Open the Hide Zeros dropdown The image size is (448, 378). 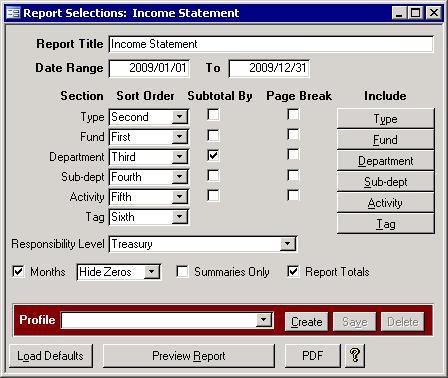pos(152,272)
